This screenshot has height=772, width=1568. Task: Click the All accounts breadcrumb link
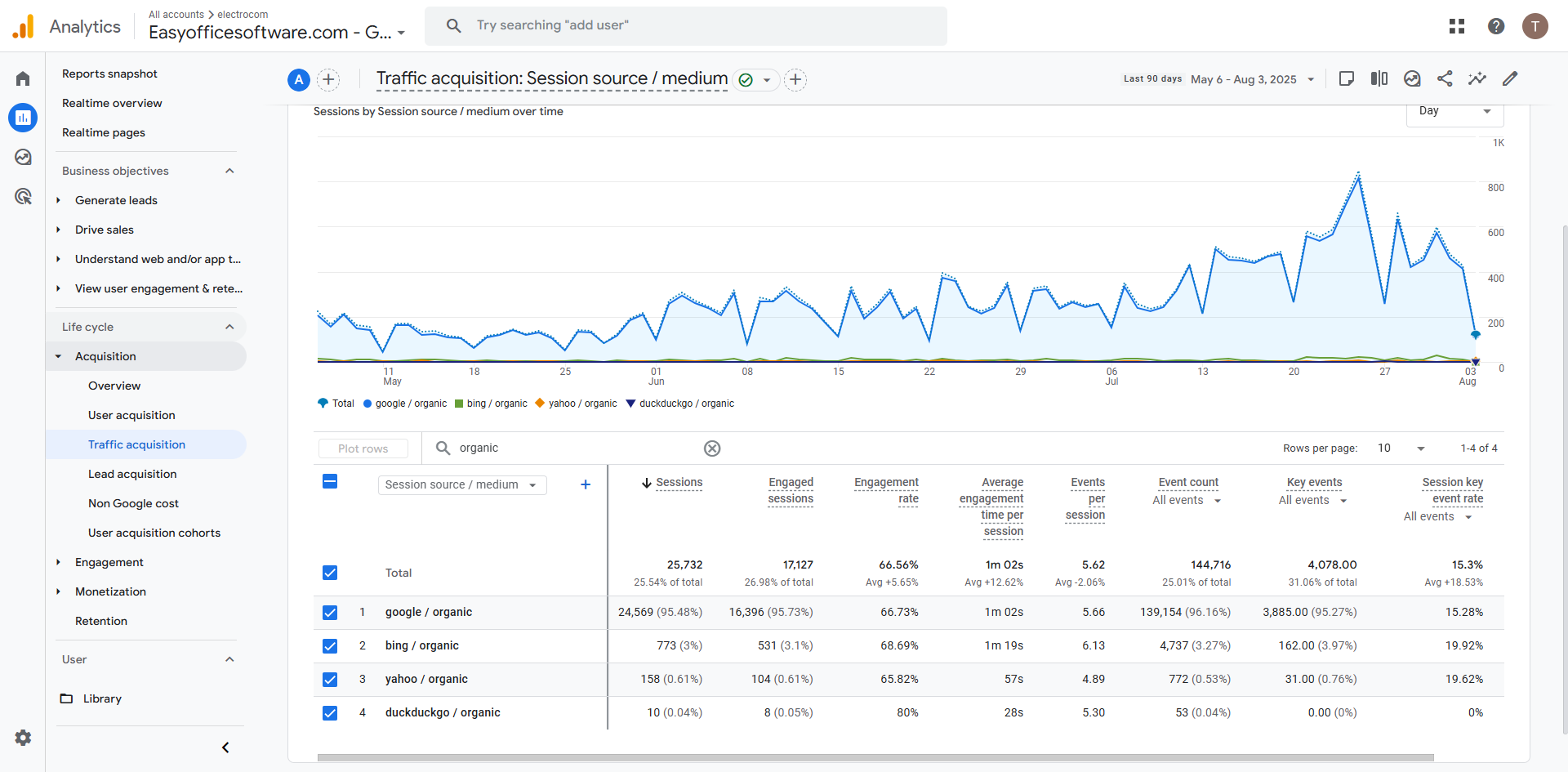tap(176, 14)
